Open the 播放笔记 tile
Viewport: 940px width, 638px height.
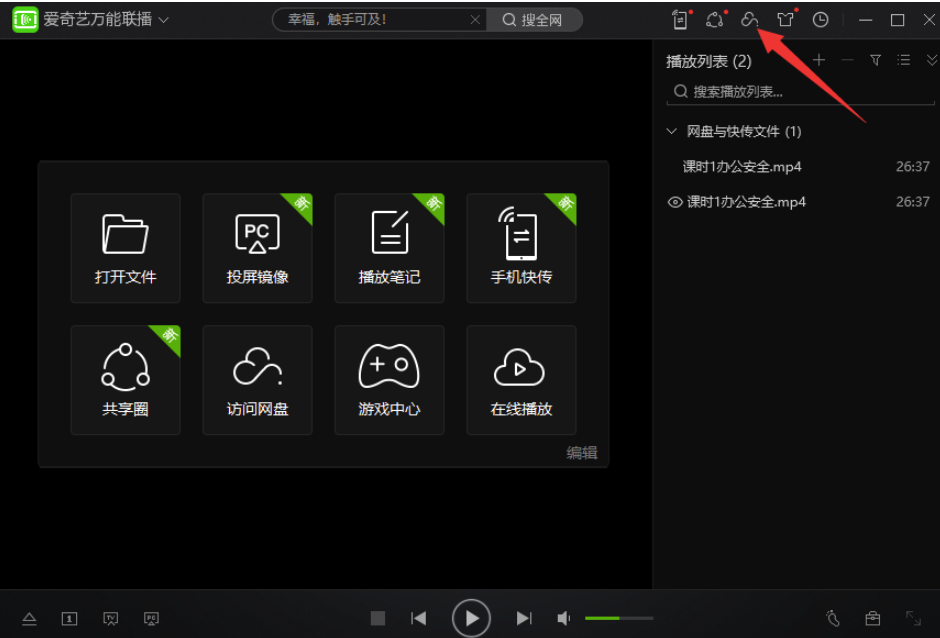(x=389, y=248)
